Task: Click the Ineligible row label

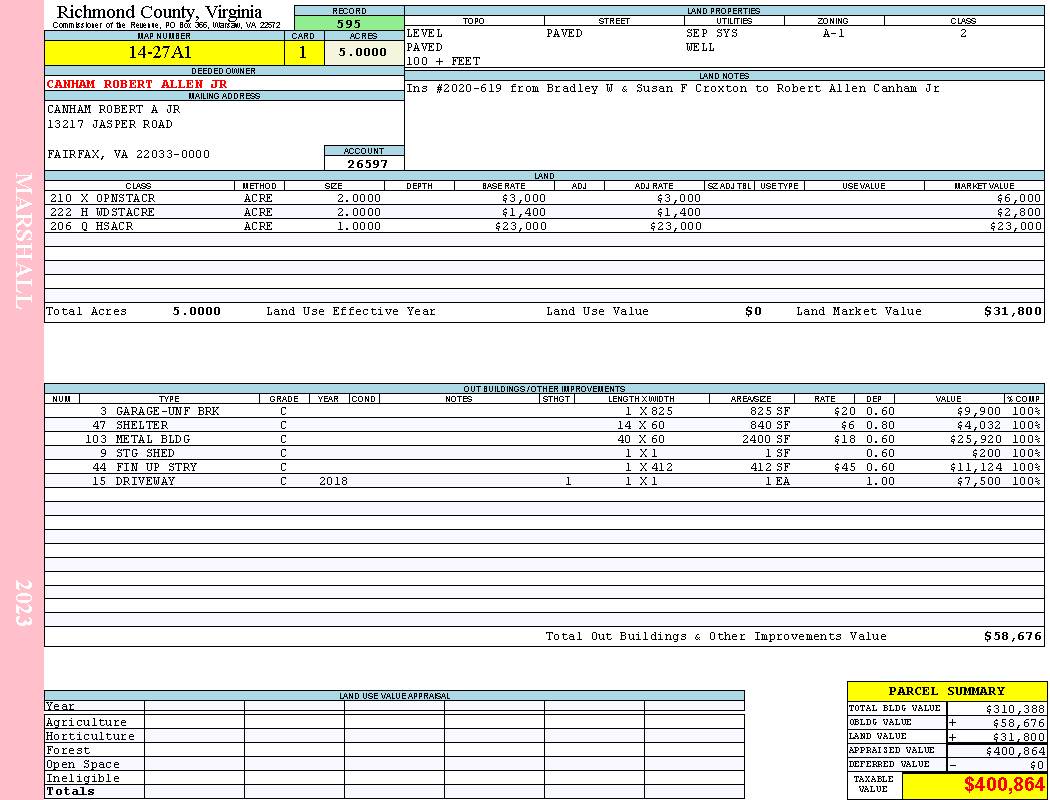Action: (x=82, y=779)
